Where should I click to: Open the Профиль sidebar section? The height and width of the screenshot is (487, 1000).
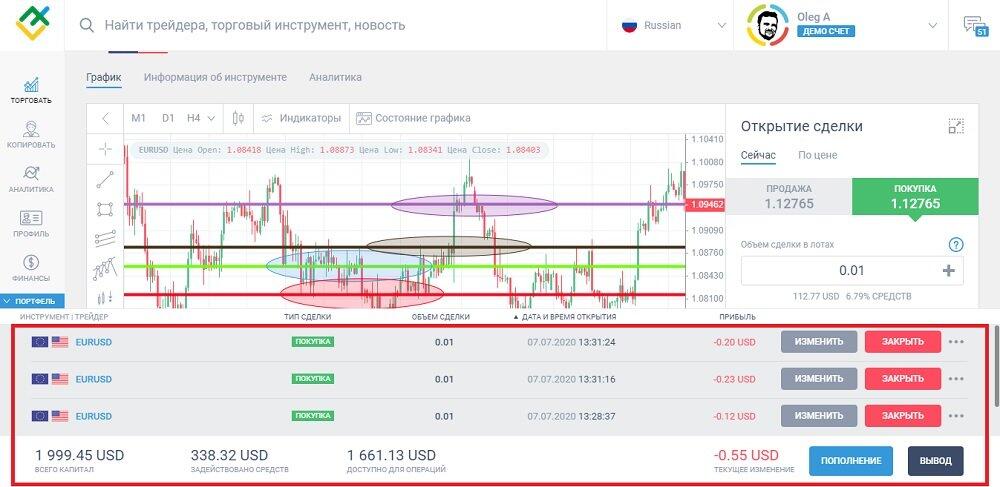pyautogui.click(x=31, y=224)
